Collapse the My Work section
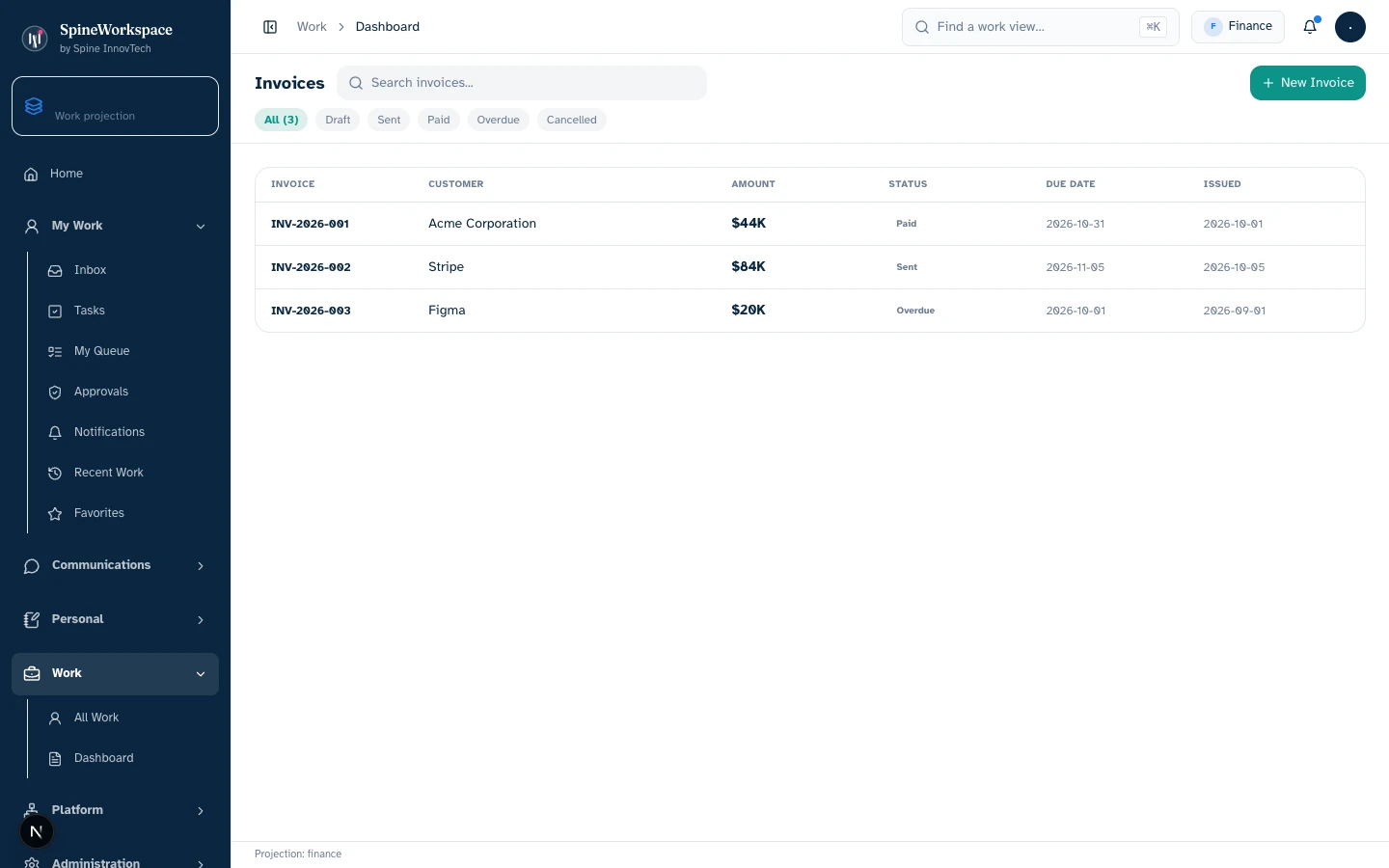 [115, 226]
